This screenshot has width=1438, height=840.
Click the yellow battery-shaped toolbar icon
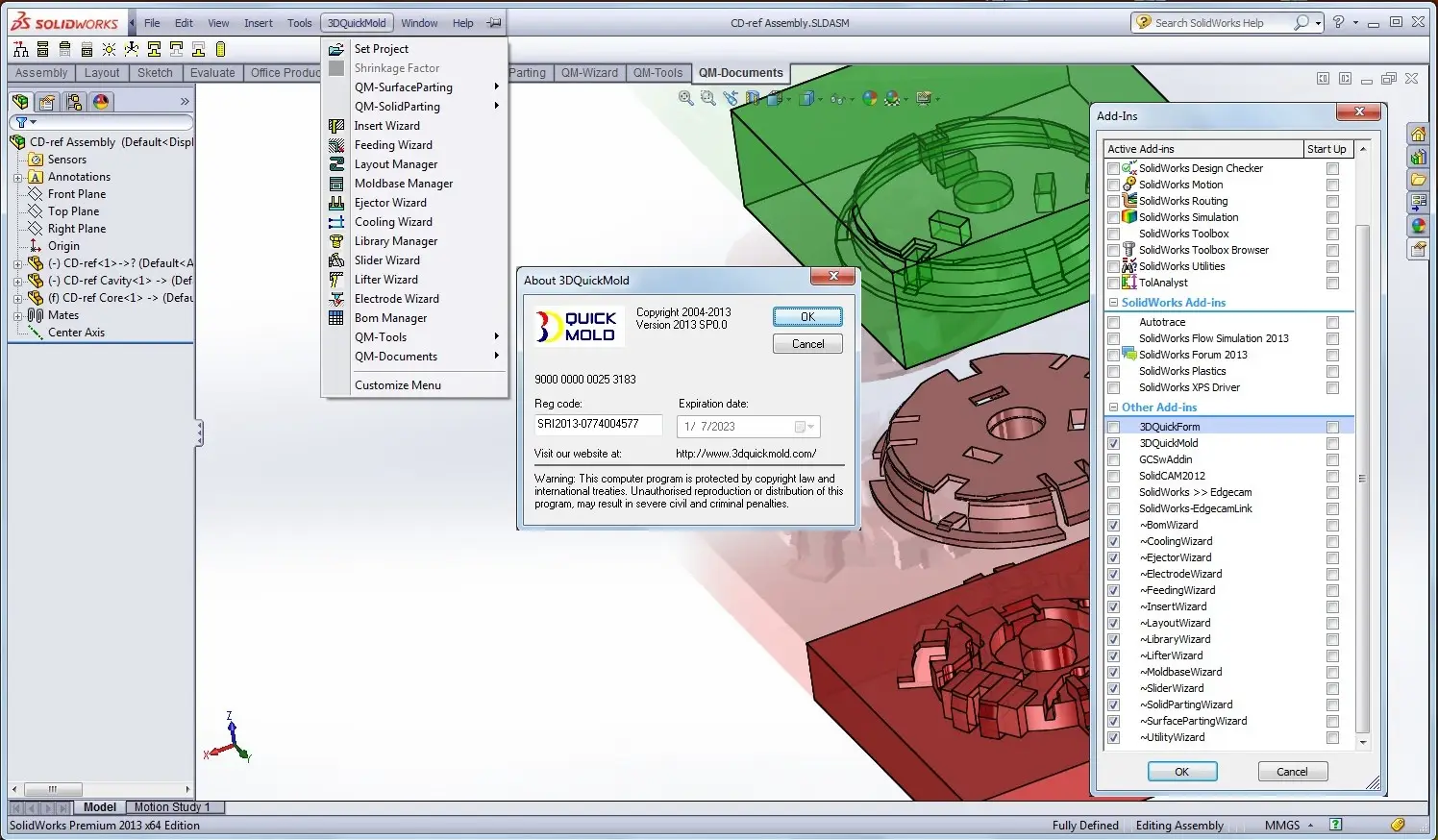click(x=220, y=49)
